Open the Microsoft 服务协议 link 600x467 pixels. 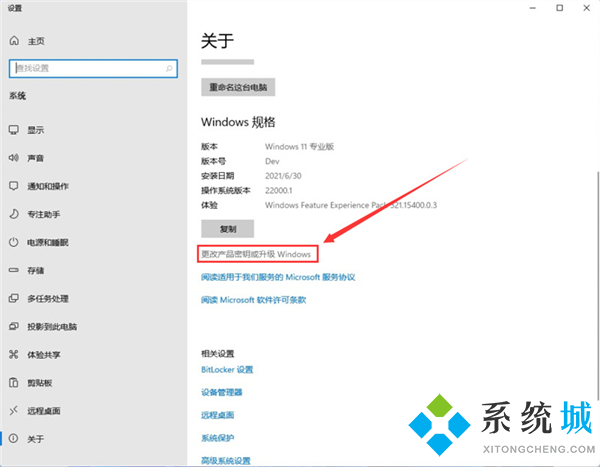278,277
